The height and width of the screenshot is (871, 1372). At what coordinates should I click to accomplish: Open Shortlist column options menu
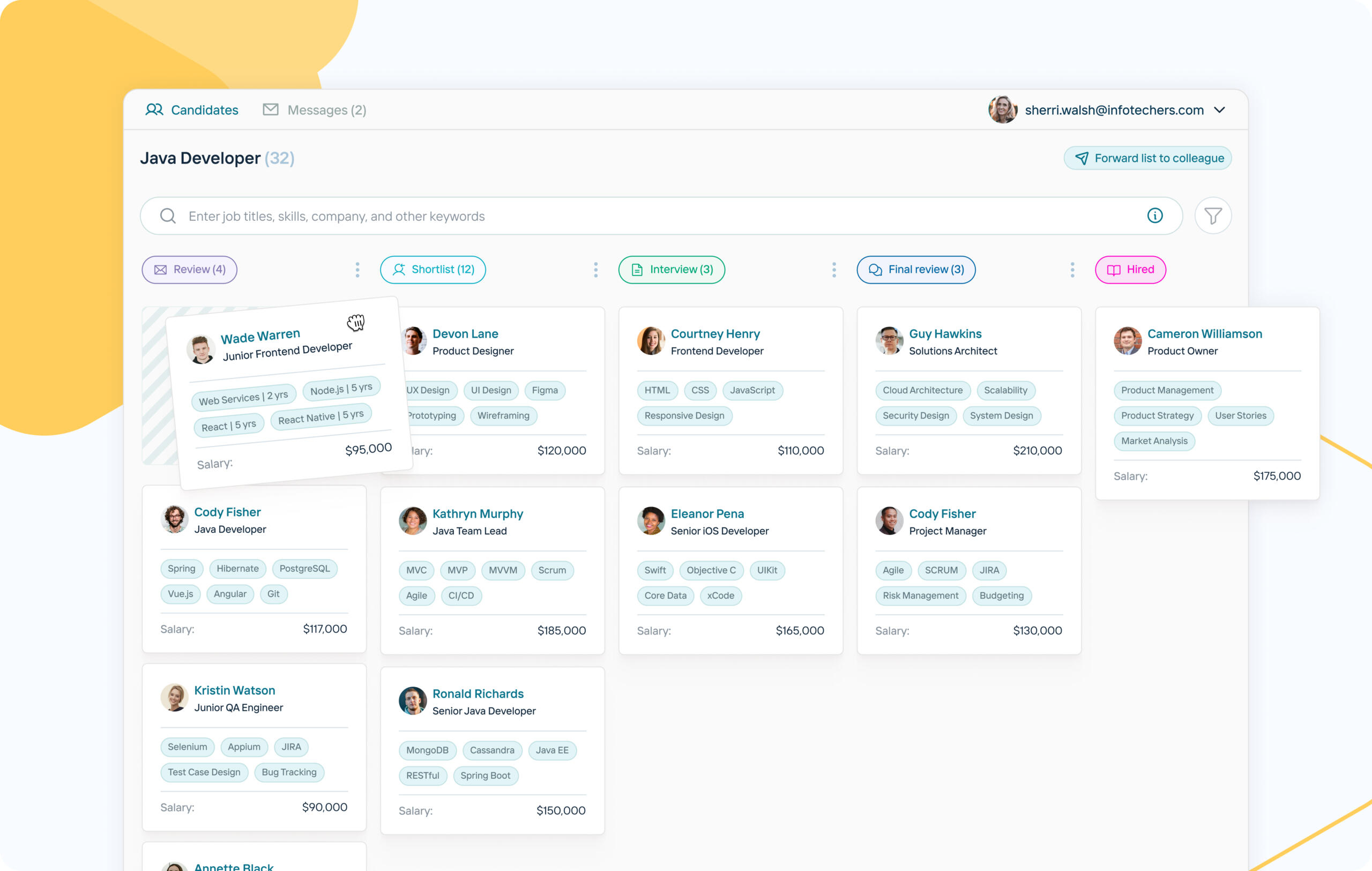pyautogui.click(x=595, y=270)
